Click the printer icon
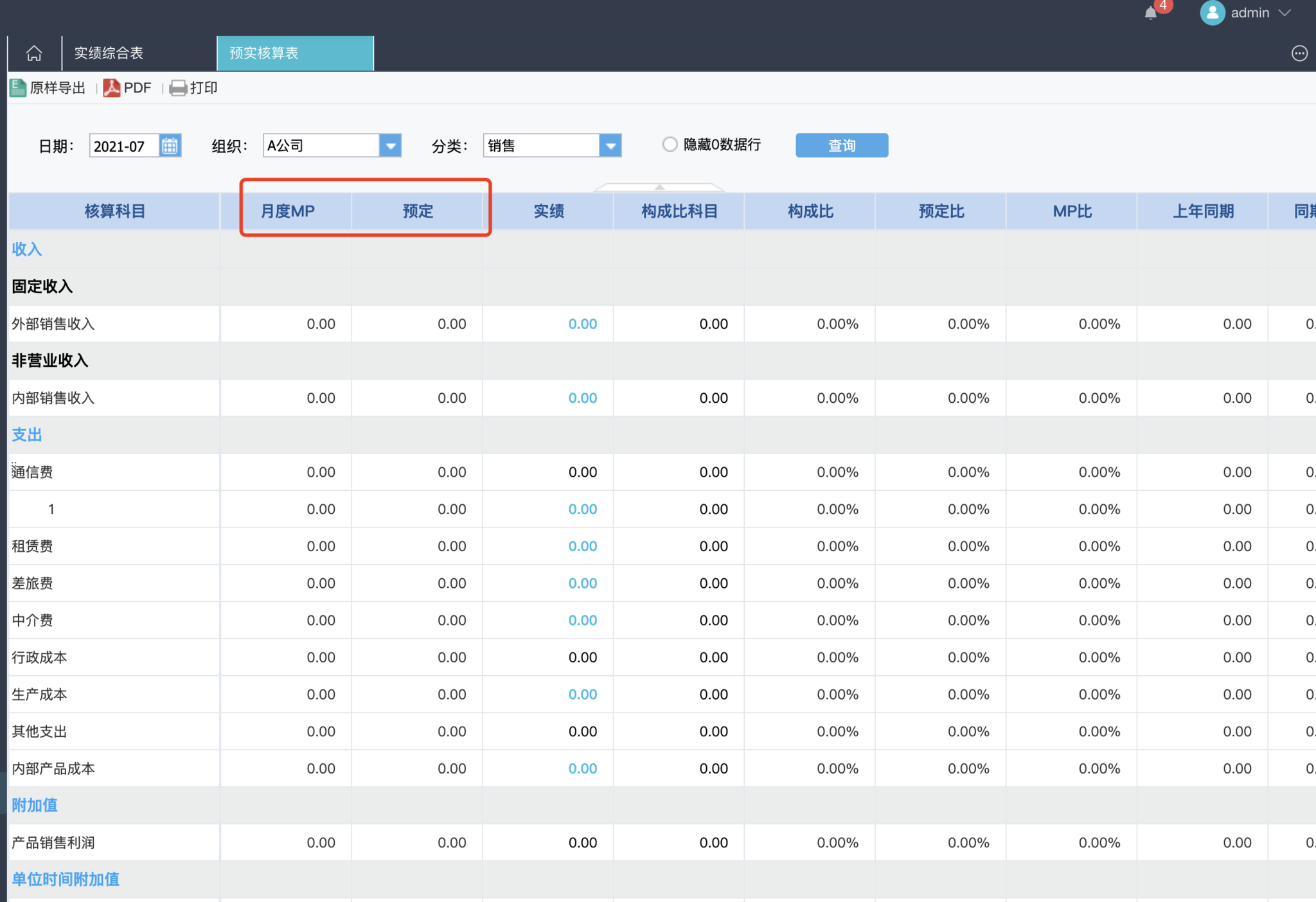Viewport: 1316px width, 902px height. click(178, 88)
